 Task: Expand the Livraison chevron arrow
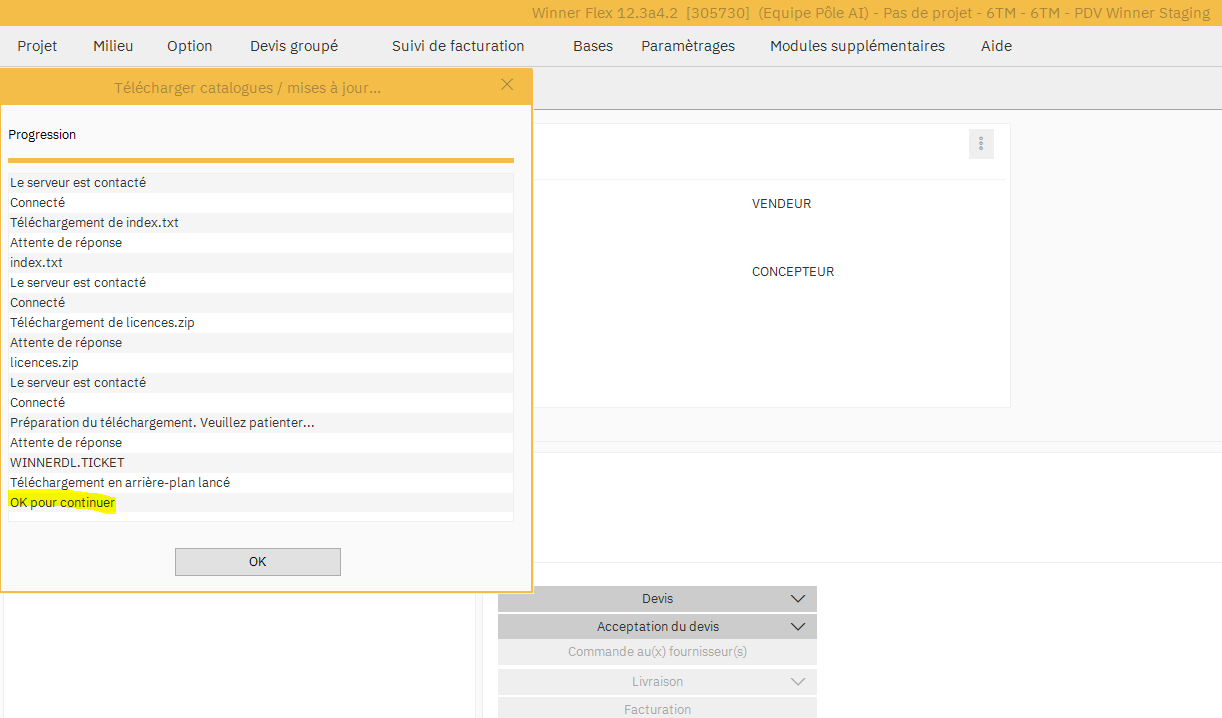point(797,682)
